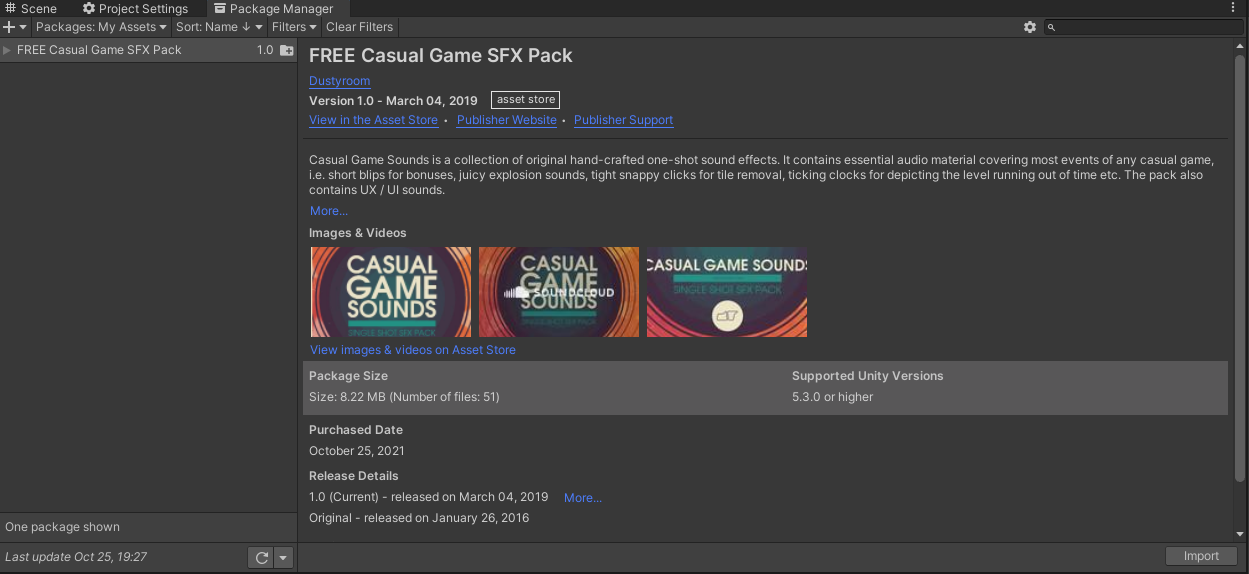This screenshot has height=574, width=1249.
Task: Click the Clear Filters button
Action: (359, 27)
